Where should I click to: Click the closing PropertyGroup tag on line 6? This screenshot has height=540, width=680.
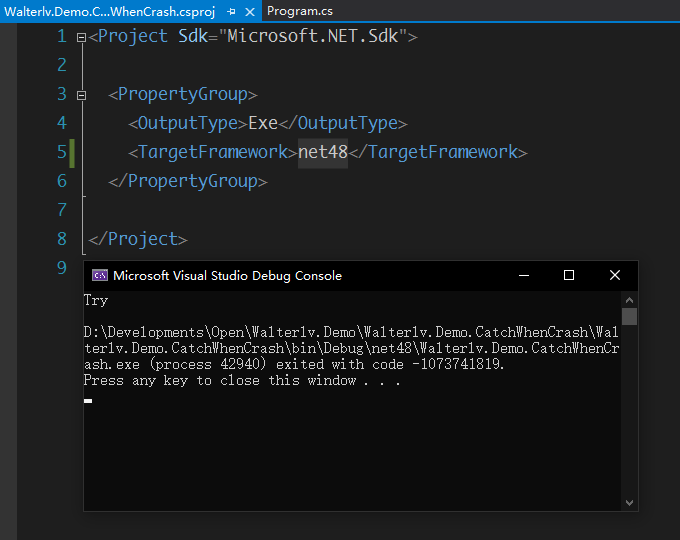point(188,181)
